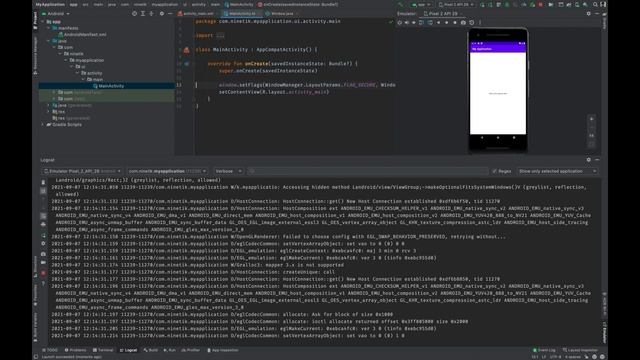Screen dimensions: 640x360
Task: Rotate emulator right icon
Action: [430, 23]
